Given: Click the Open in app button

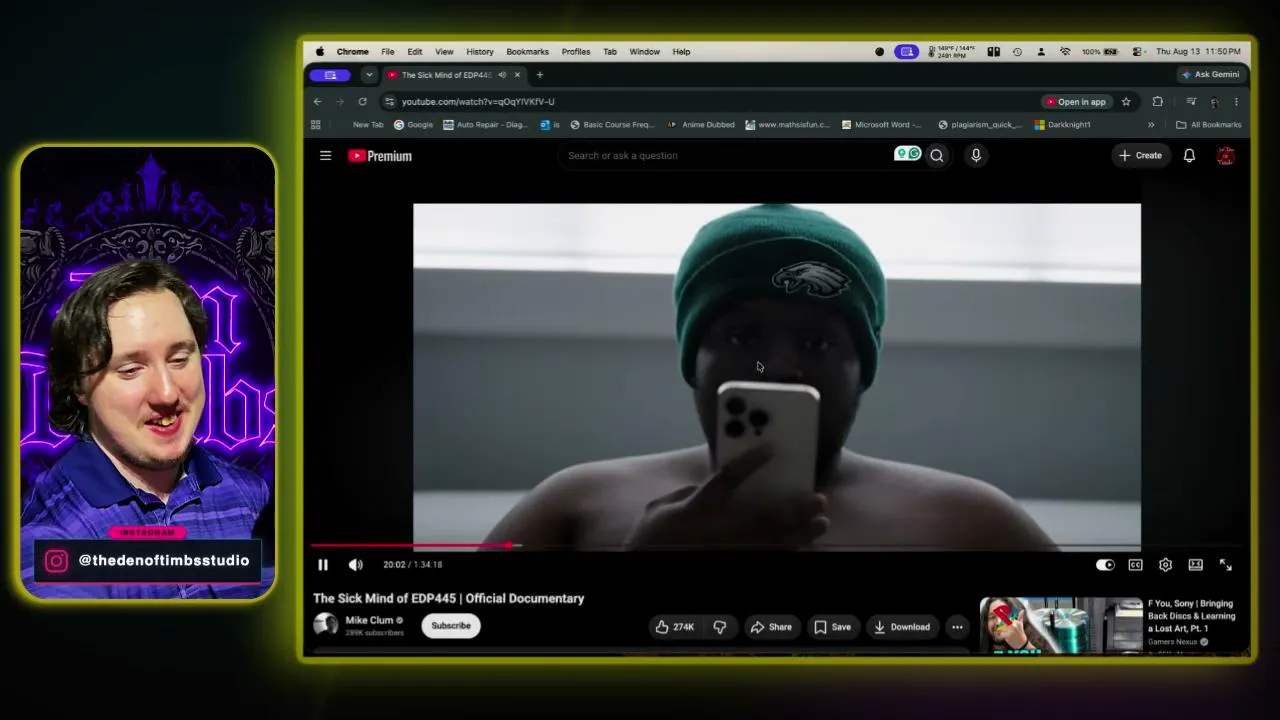Looking at the screenshot, I should click(1076, 101).
